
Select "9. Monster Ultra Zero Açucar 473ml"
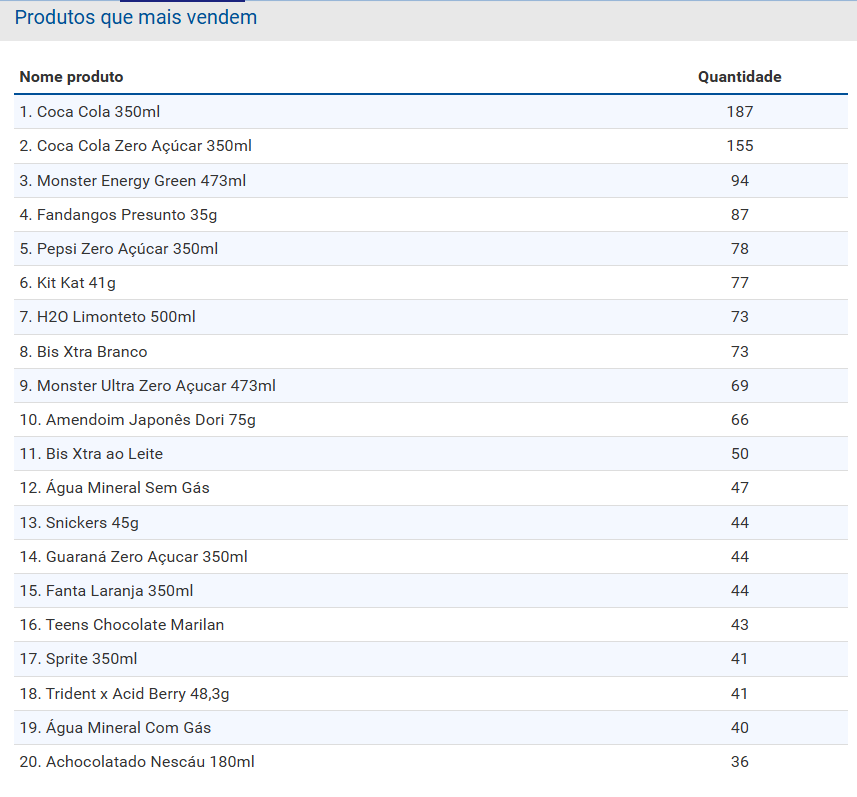[148, 386]
